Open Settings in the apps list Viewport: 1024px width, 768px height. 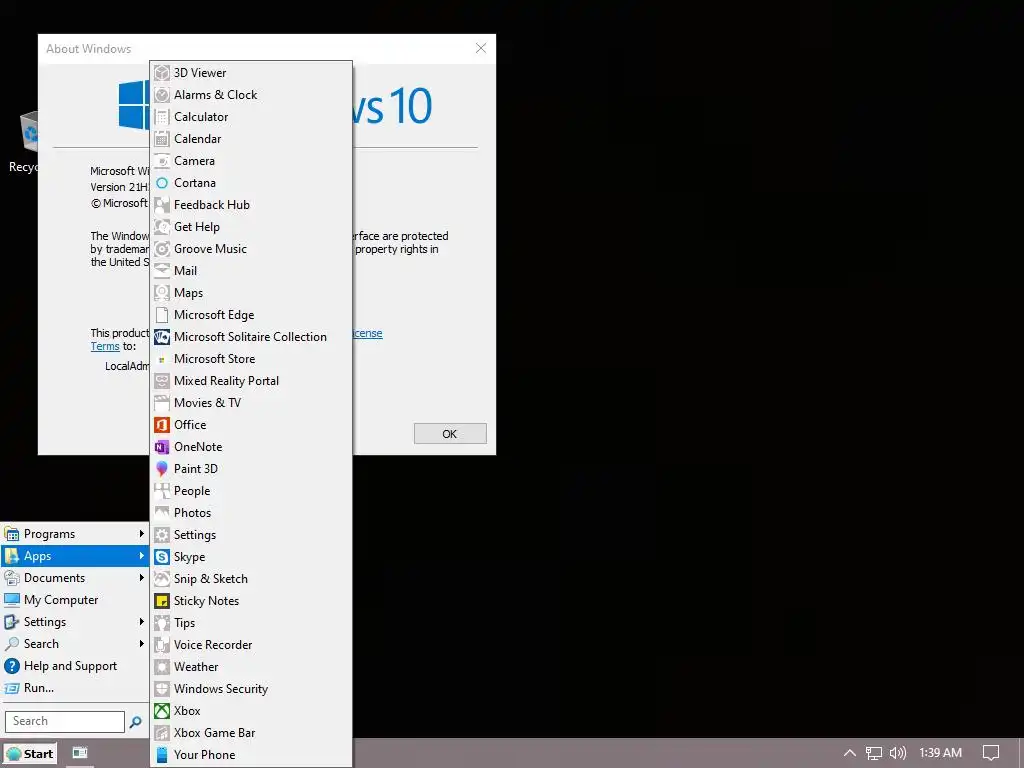251,535
